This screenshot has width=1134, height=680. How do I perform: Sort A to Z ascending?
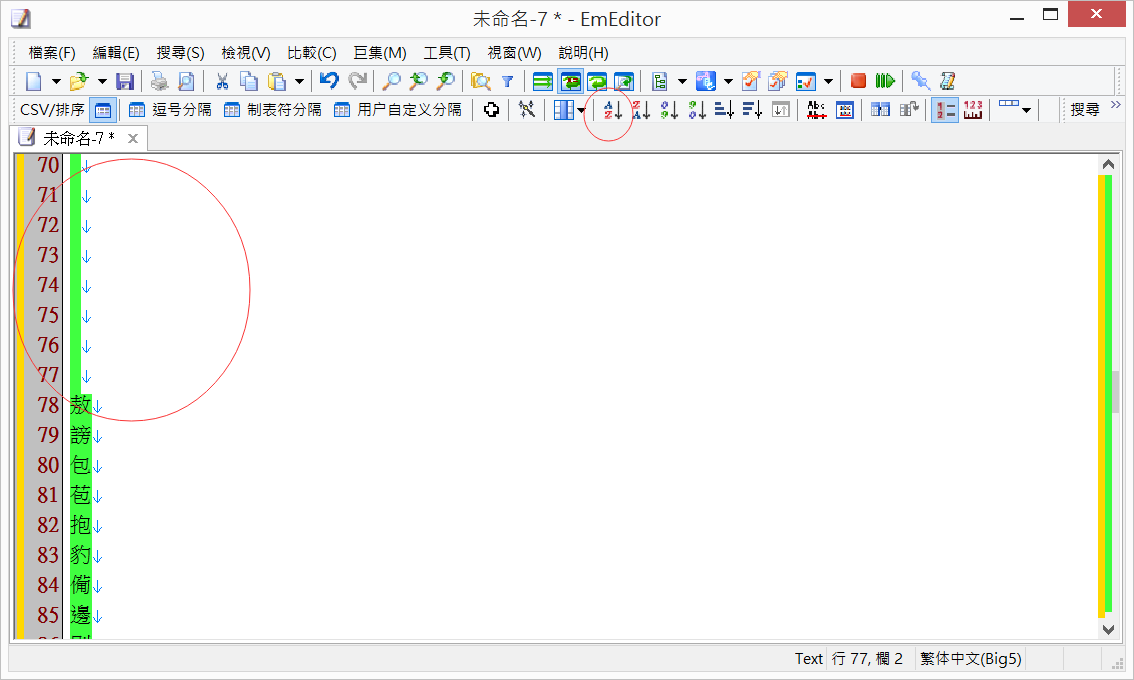tap(613, 110)
